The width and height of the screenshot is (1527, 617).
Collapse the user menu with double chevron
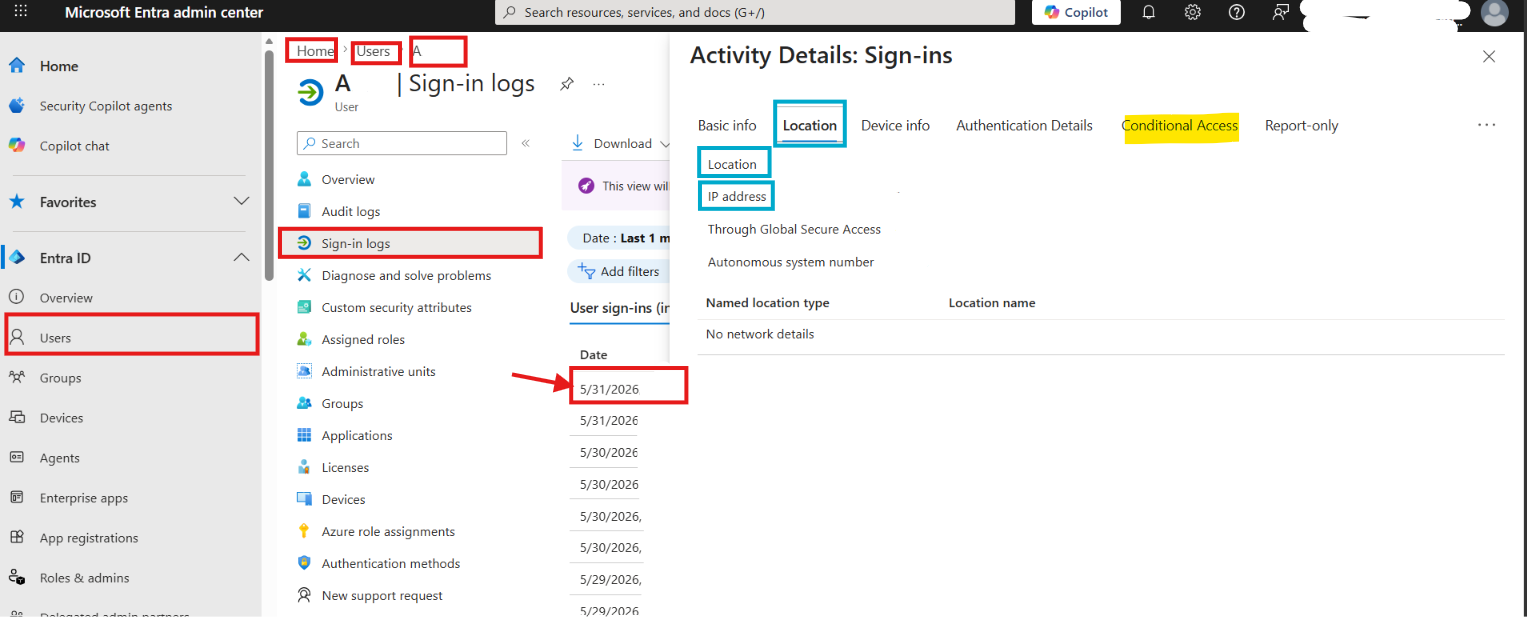(525, 144)
